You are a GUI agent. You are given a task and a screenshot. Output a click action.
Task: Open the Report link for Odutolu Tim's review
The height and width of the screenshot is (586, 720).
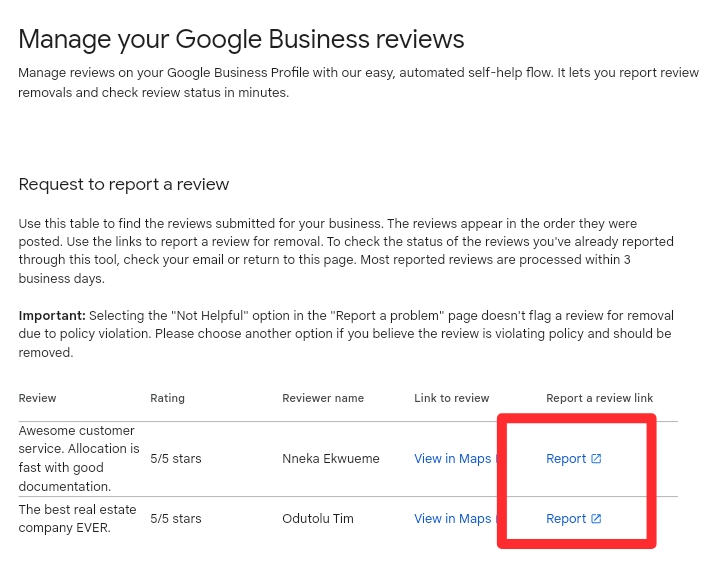pyautogui.click(x=573, y=518)
